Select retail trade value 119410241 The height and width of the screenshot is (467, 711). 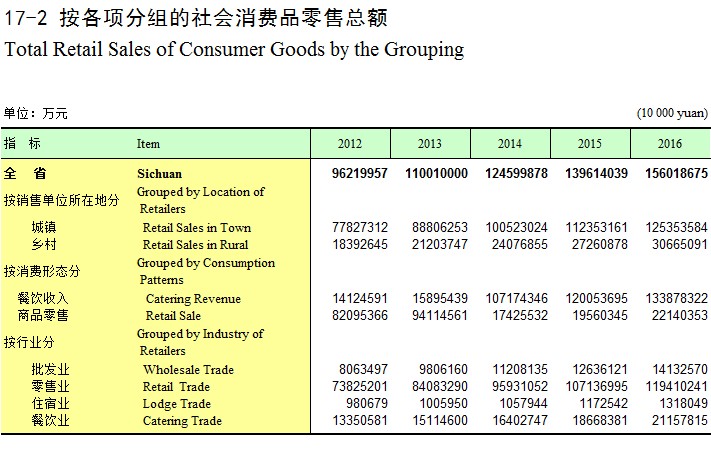point(677,386)
